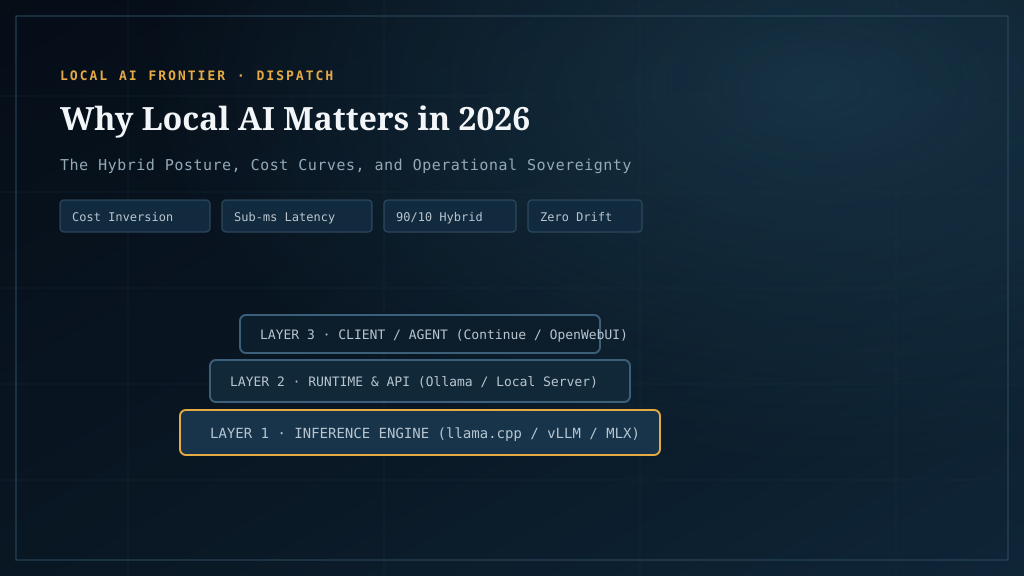
Task: Click the Layer 1 Inference Engine box
Action: pos(420,432)
